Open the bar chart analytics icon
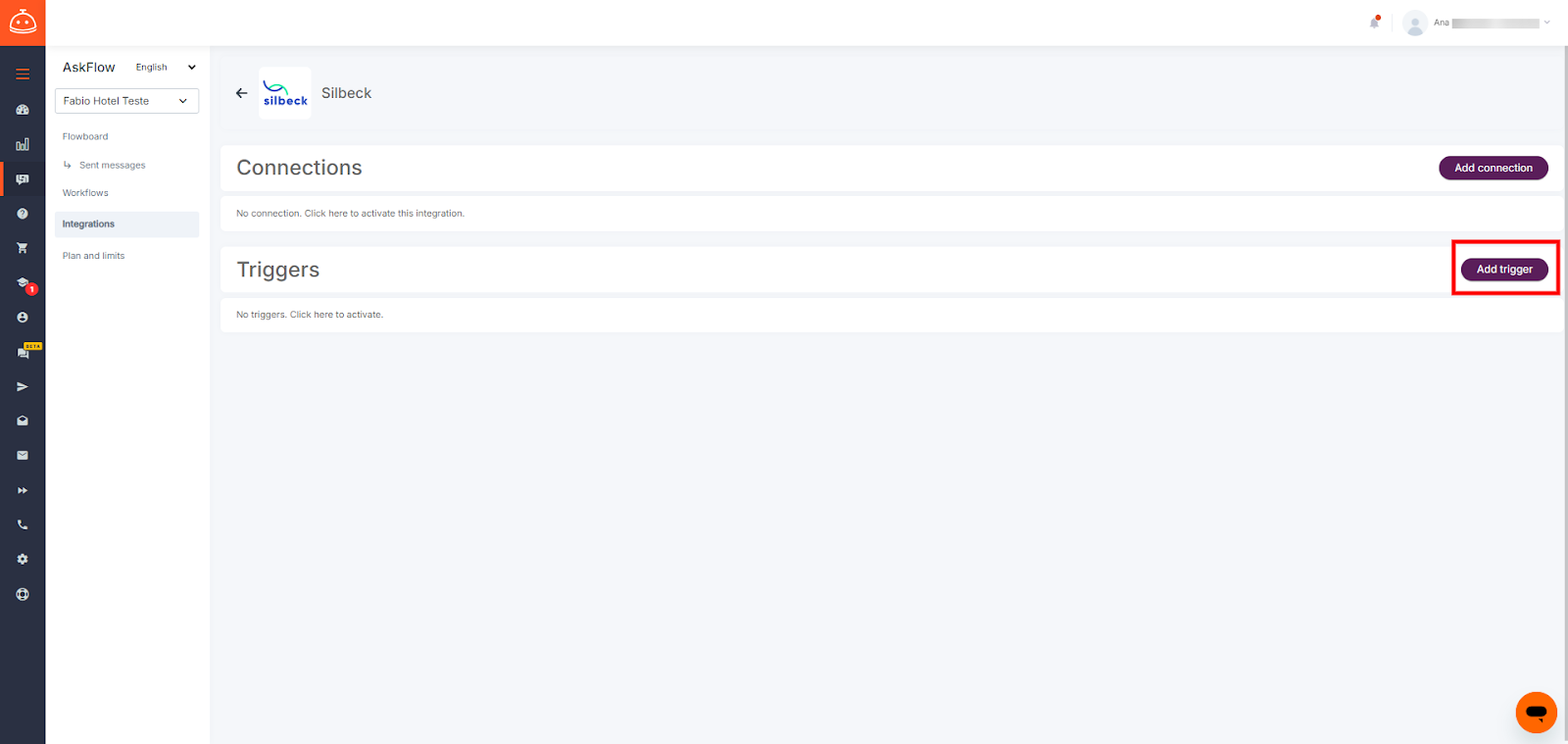 tap(23, 144)
